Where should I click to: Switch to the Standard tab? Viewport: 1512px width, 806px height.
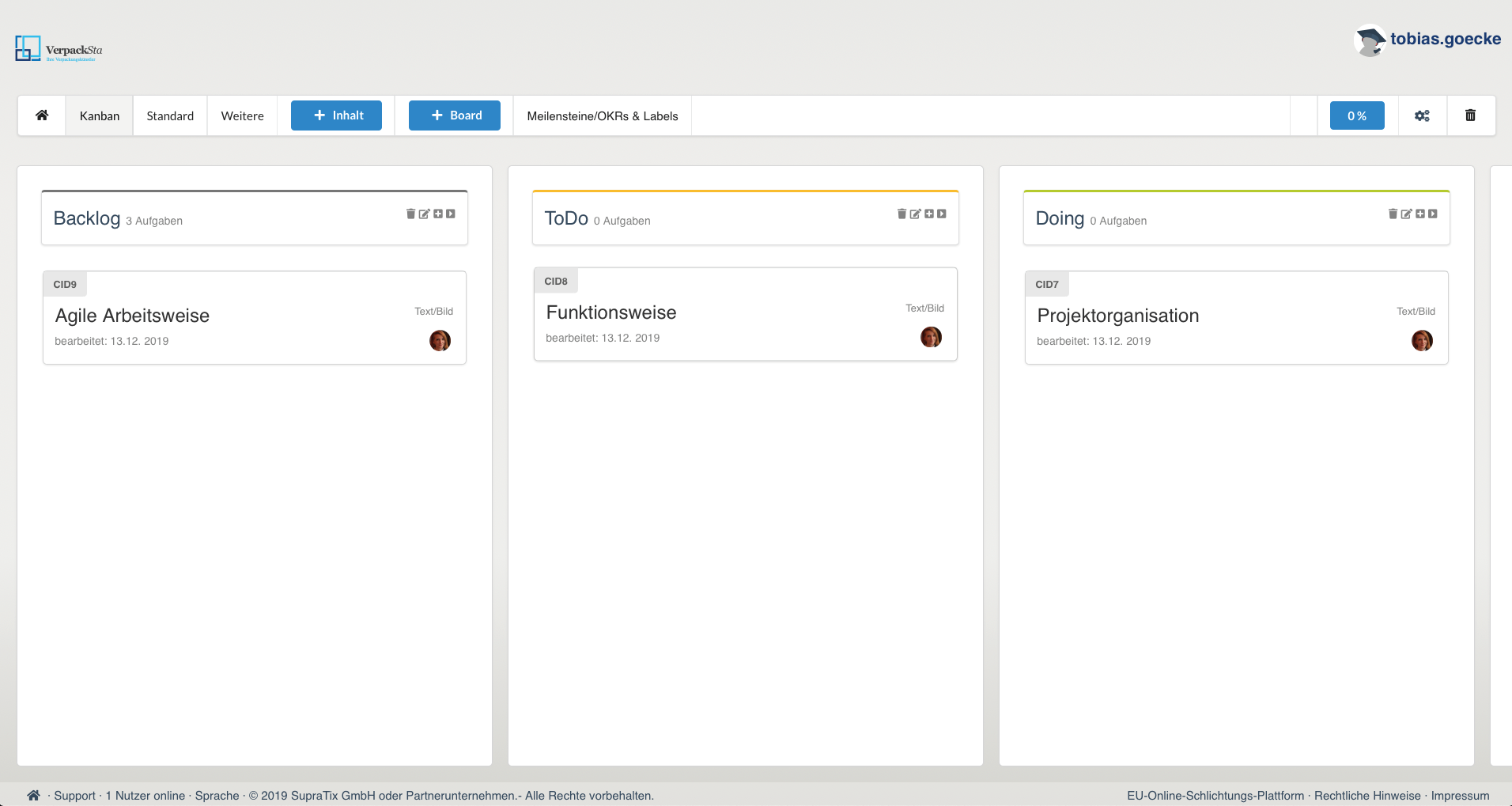tap(170, 115)
